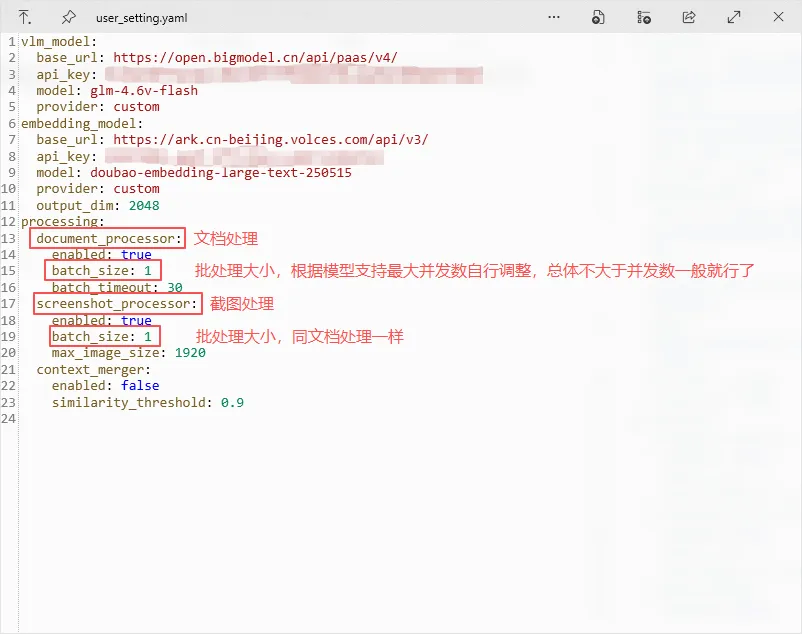This screenshot has height=634, width=802.
Task: Close the user_setting.yaml preview
Action: pyautogui.click(x=777, y=17)
